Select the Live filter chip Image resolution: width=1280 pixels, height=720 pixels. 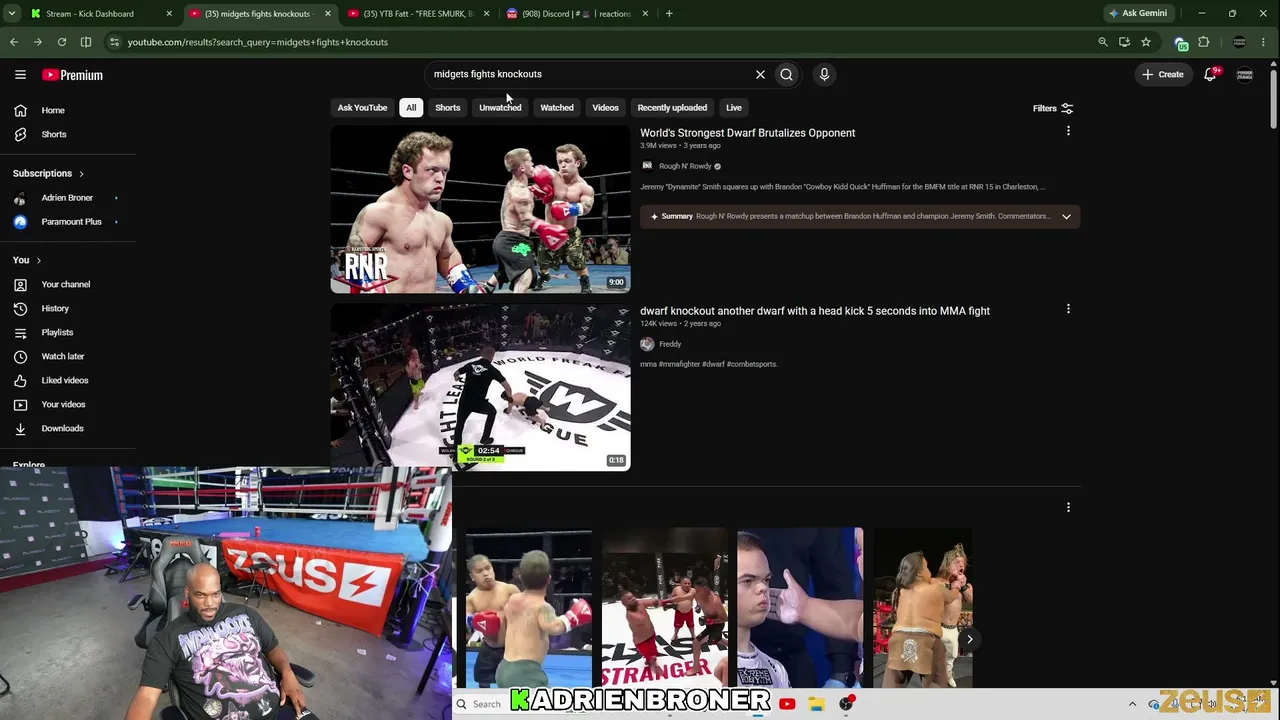[734, 107]
